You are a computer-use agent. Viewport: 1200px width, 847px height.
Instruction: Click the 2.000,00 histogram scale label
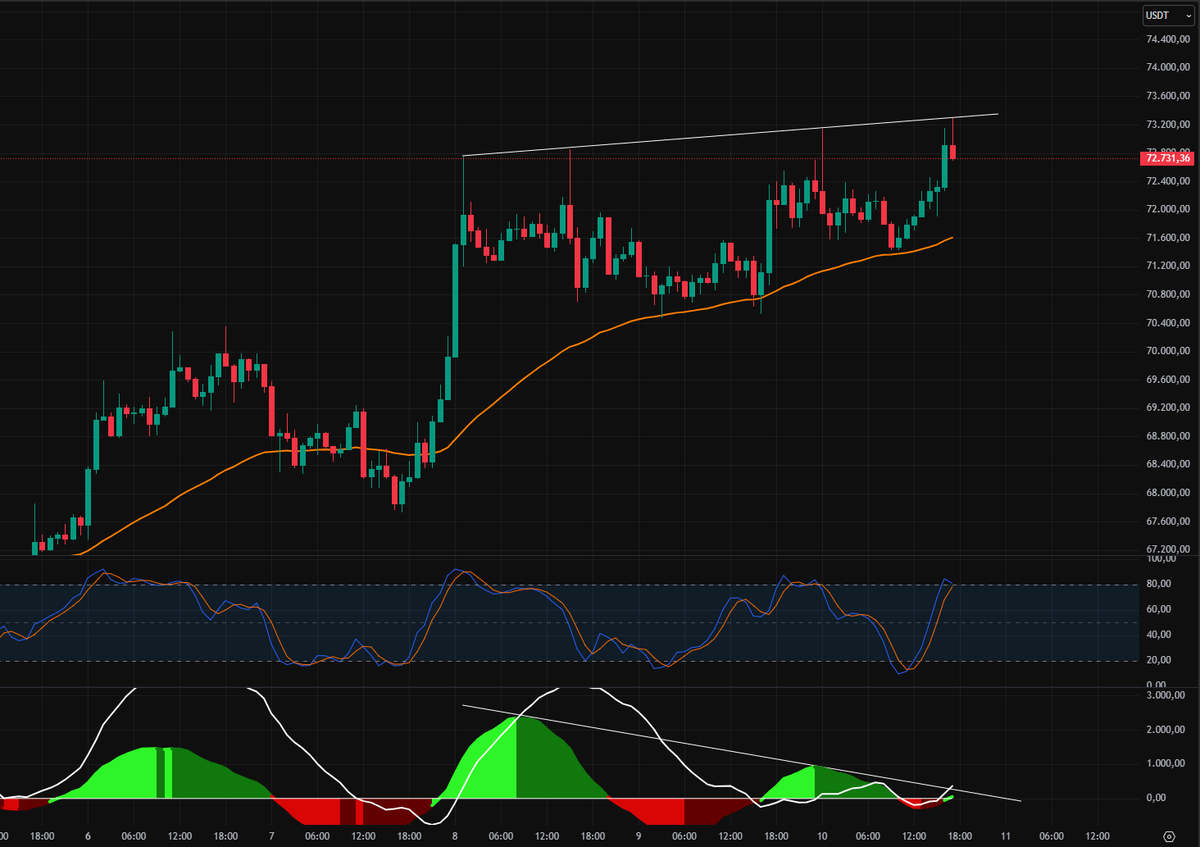click(1164, 729)
